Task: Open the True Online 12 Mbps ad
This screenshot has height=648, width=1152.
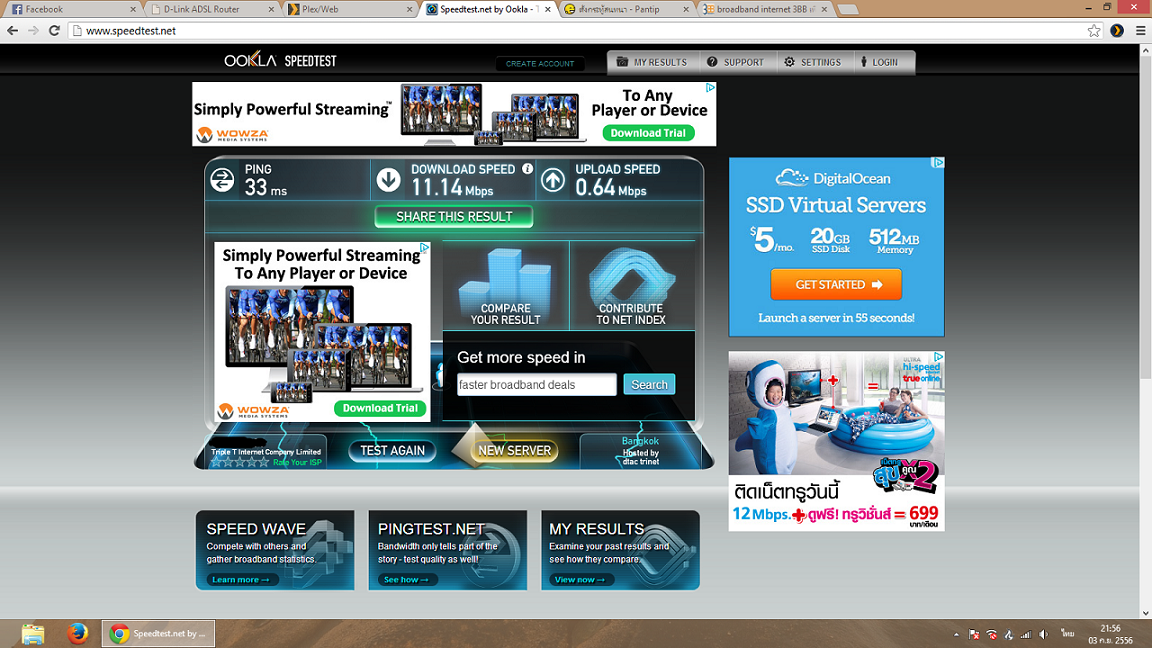Action: tap(836, 441)
